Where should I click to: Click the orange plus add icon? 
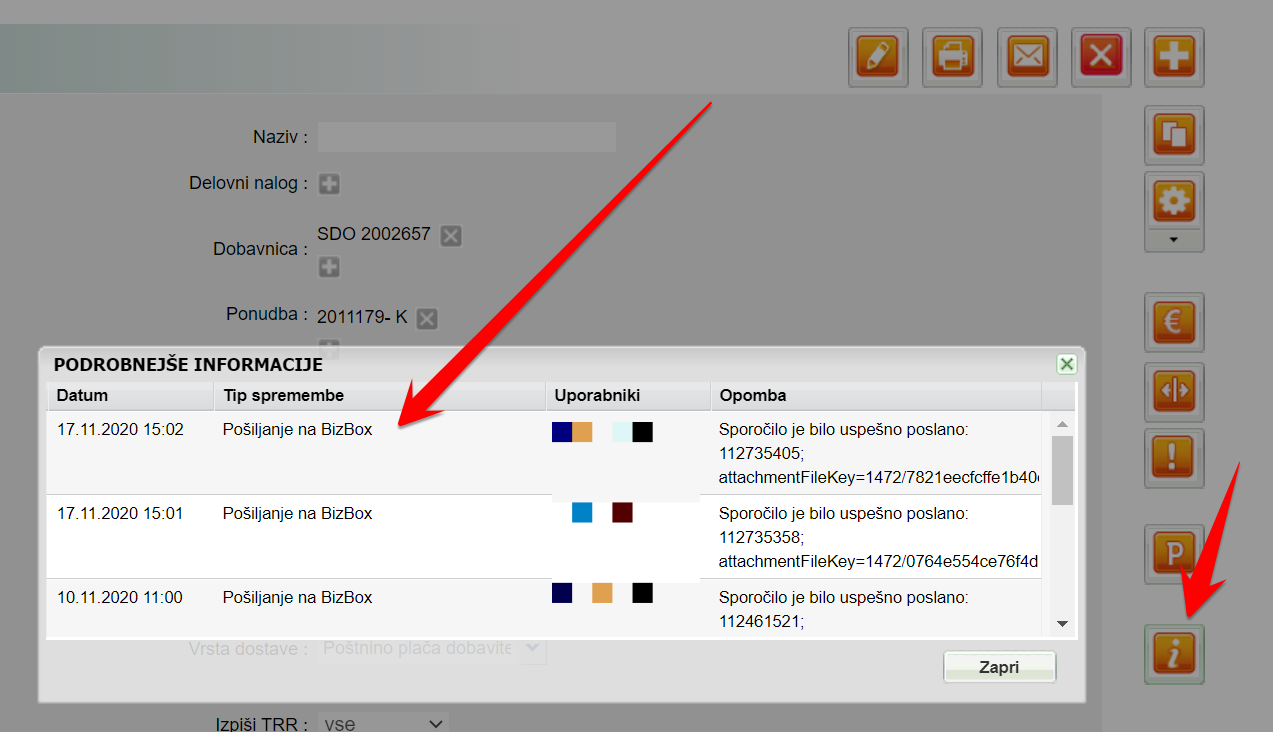pos(1174,57)
